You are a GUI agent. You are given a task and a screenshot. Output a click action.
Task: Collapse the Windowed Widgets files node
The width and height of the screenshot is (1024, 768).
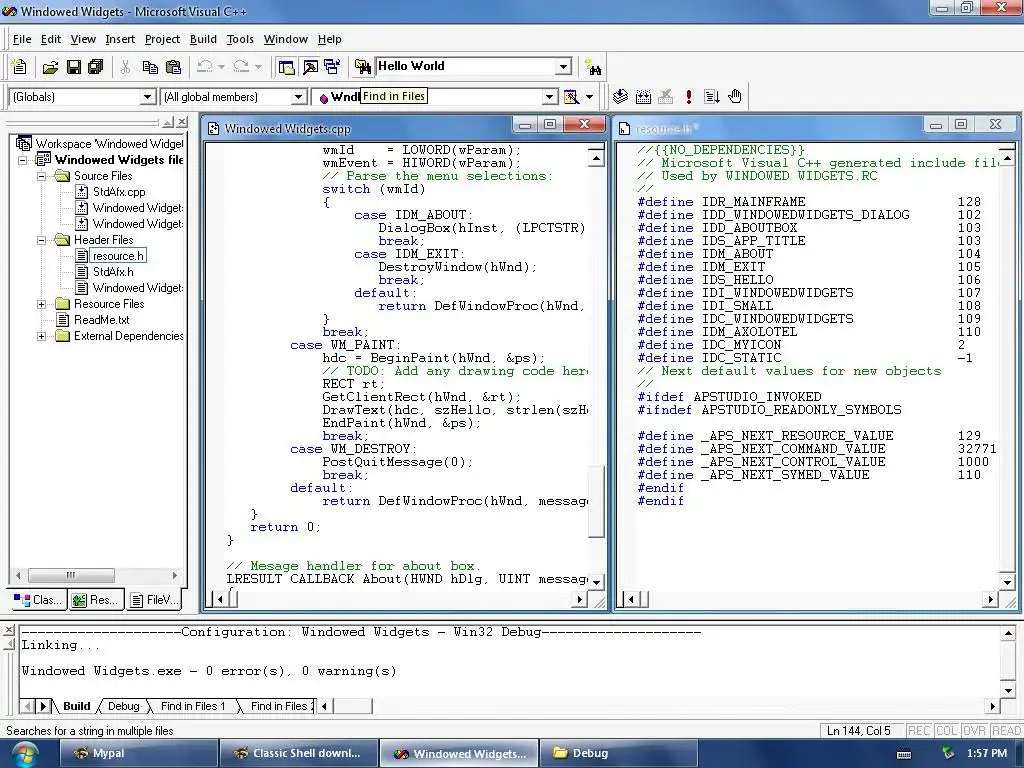click(22, 160)
